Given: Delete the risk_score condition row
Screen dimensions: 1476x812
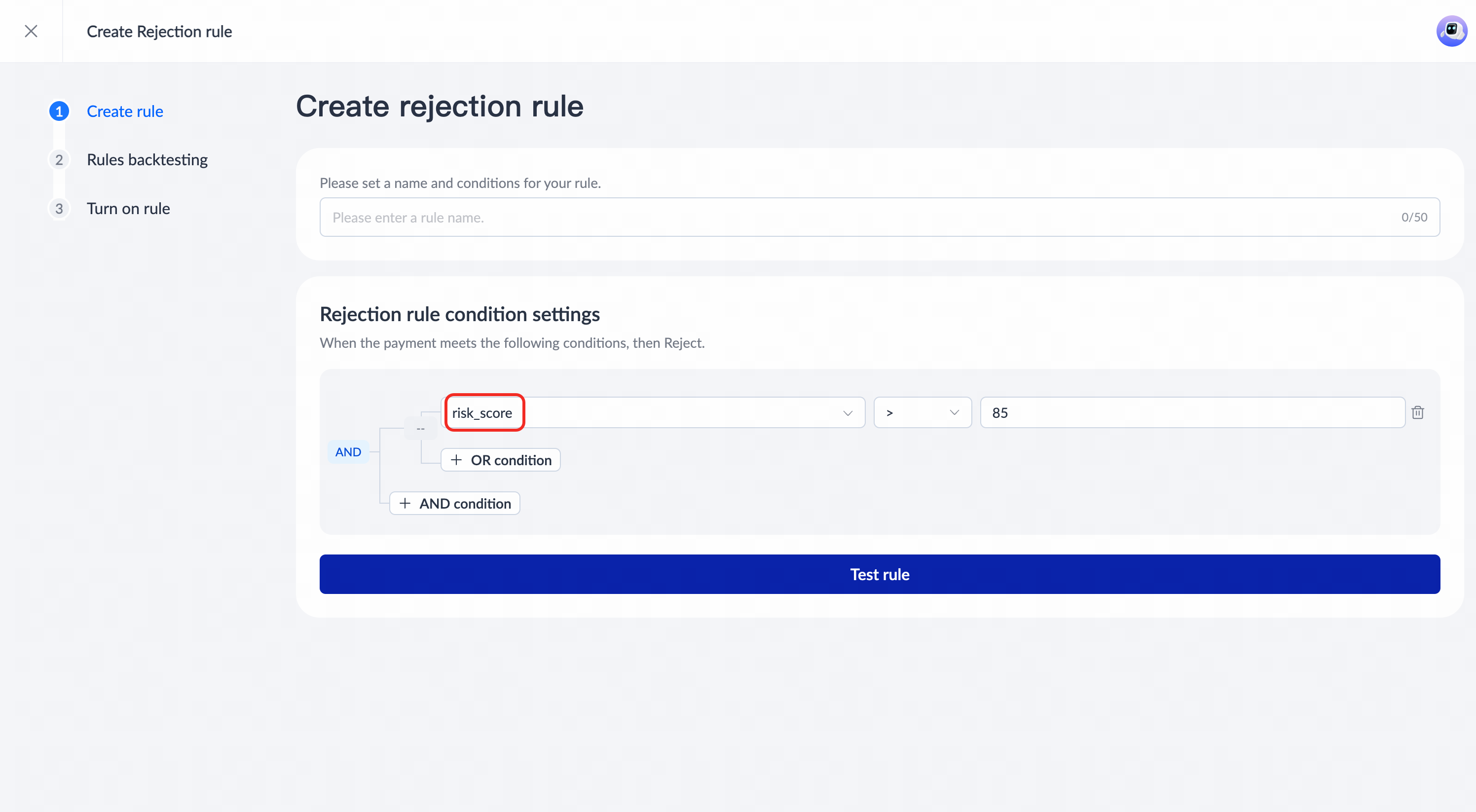Looking at the screenshot, I should coord(1418,412).
